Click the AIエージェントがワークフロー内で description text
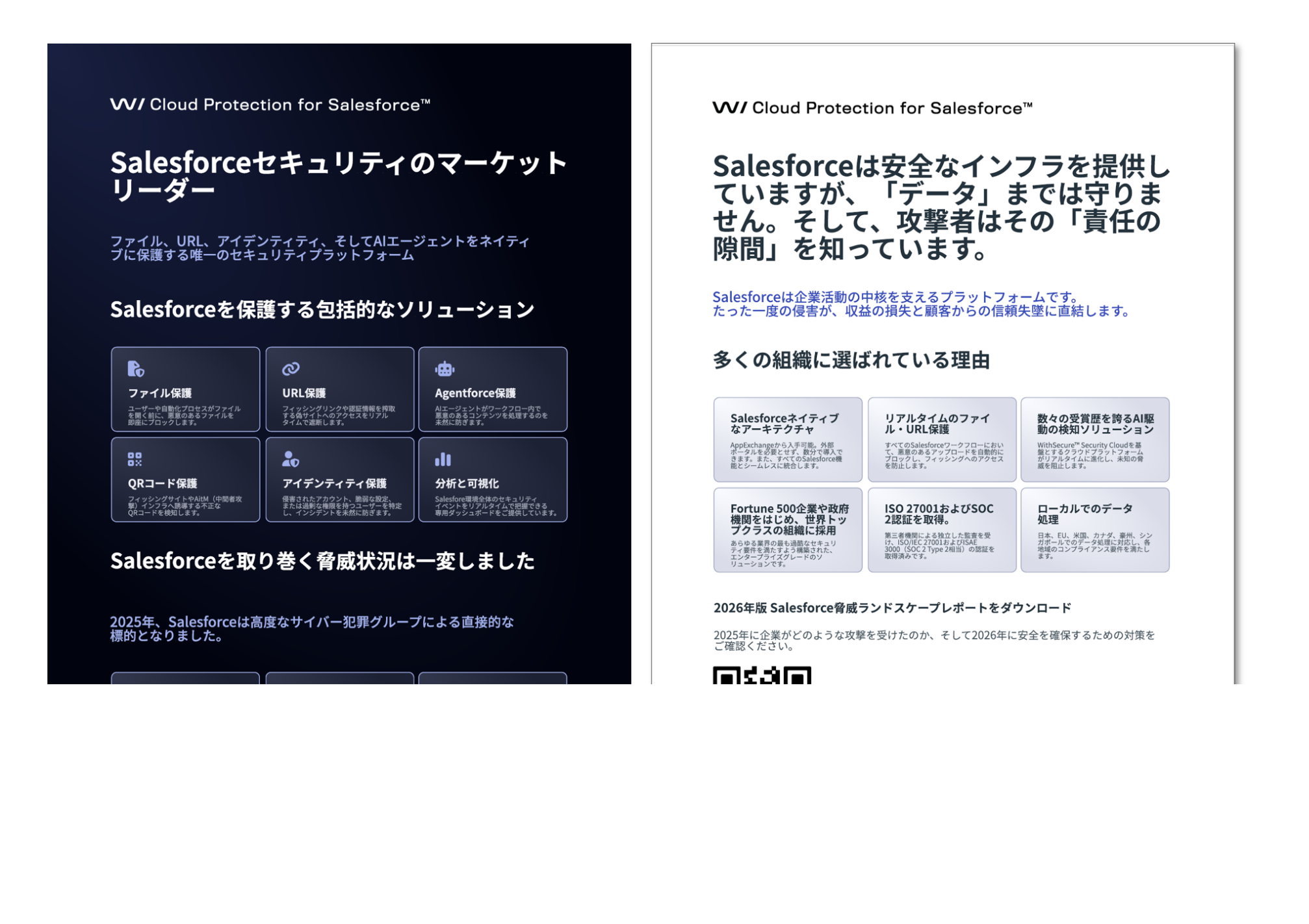The height and width of the screenshot is (924, 1309). pos(491,416)
